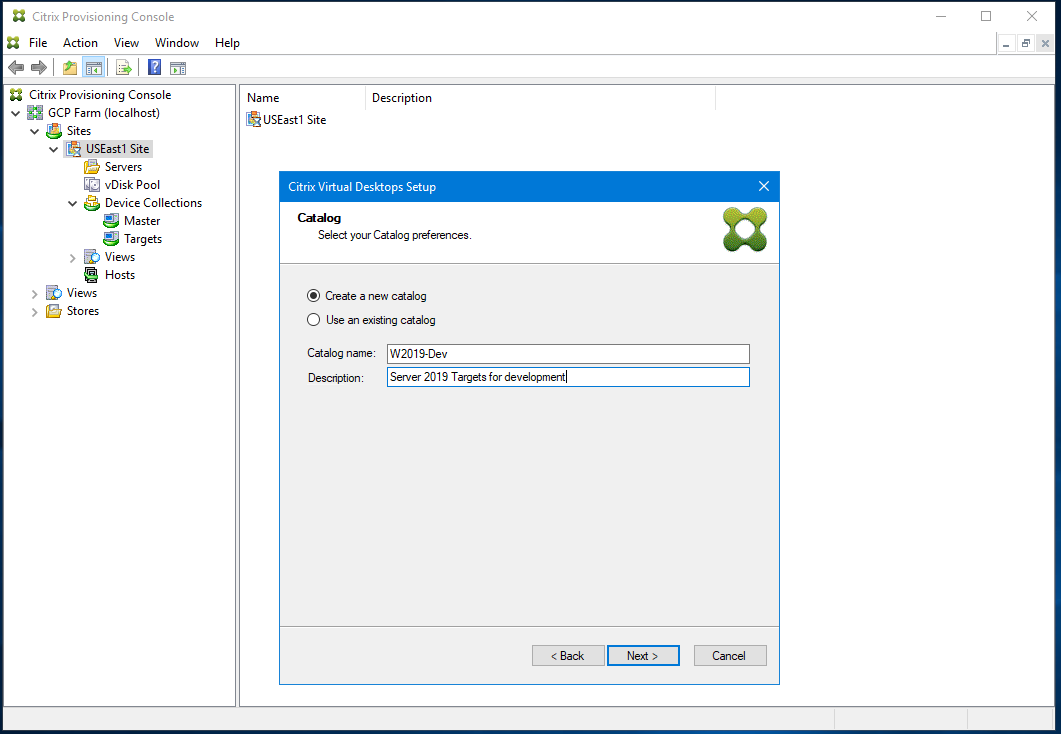Cancel the Citrix Virtual Desktops Setup wizard
Screen dimensions: 1061x734
(x=730, y=655)
